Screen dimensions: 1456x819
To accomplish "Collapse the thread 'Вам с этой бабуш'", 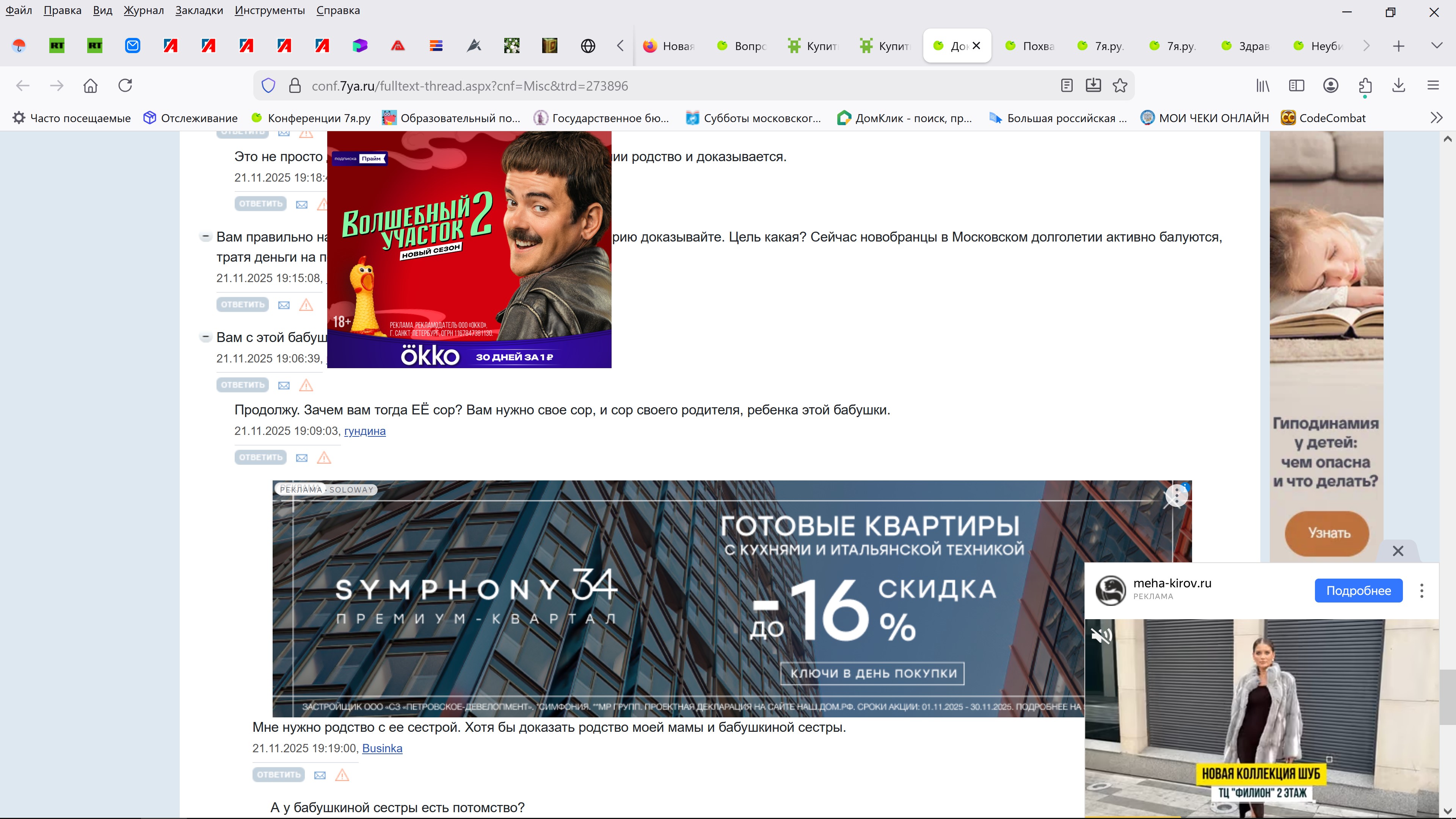I will click(206, 337).
